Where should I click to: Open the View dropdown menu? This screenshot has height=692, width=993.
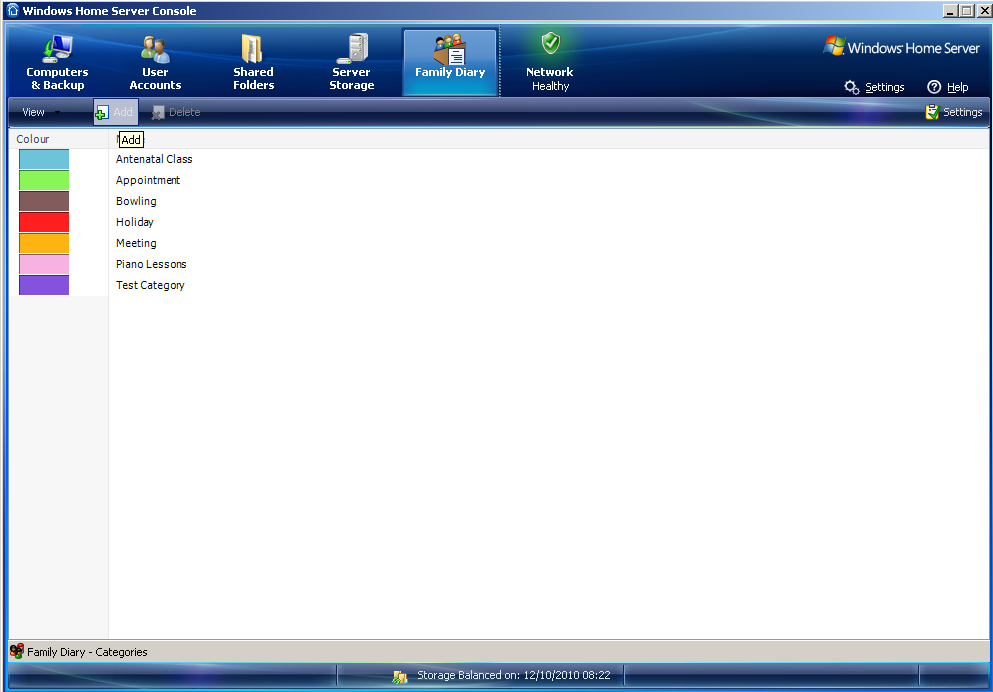point(41,112)
